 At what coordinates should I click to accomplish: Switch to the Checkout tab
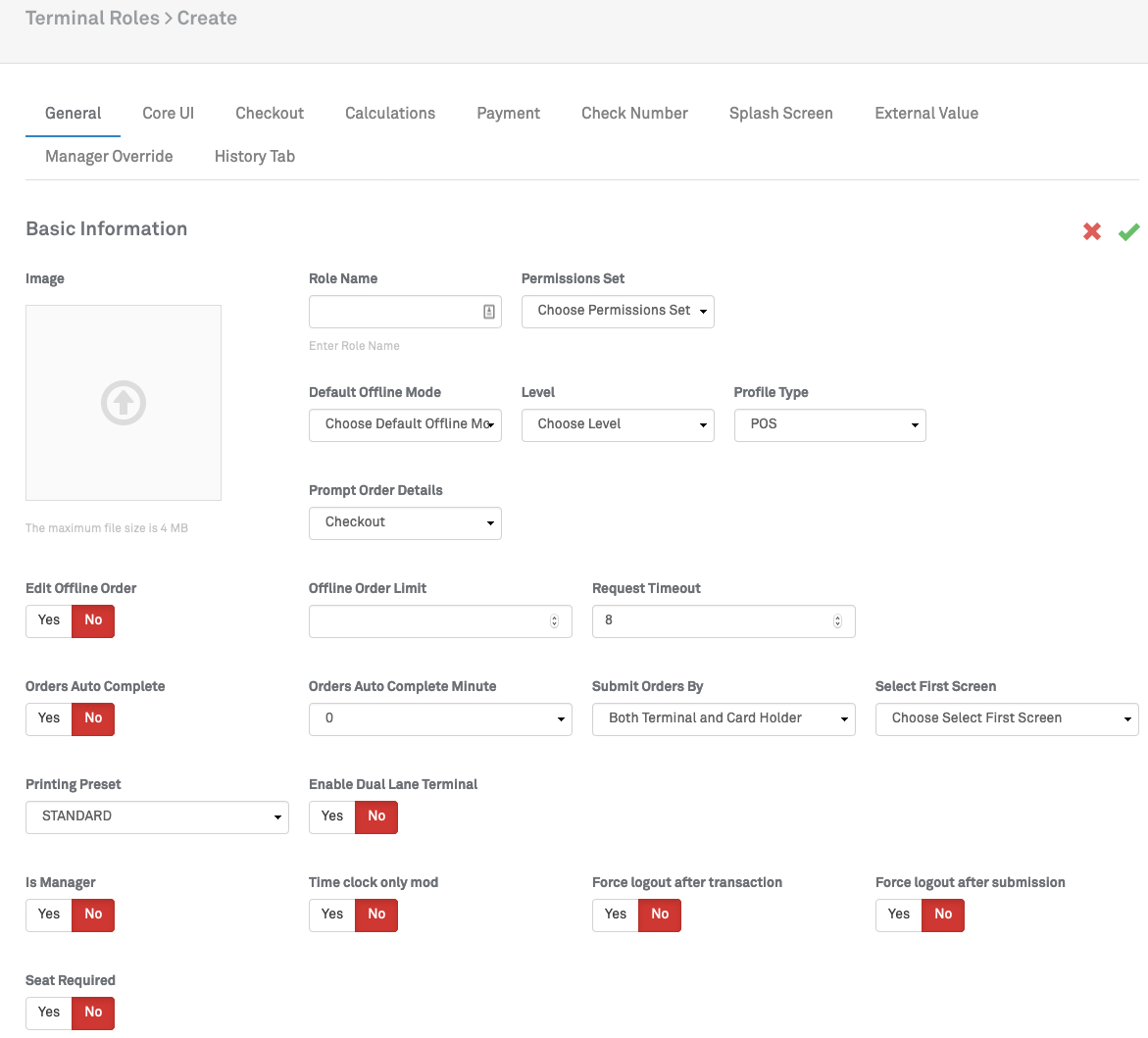[x=270, y=114]
